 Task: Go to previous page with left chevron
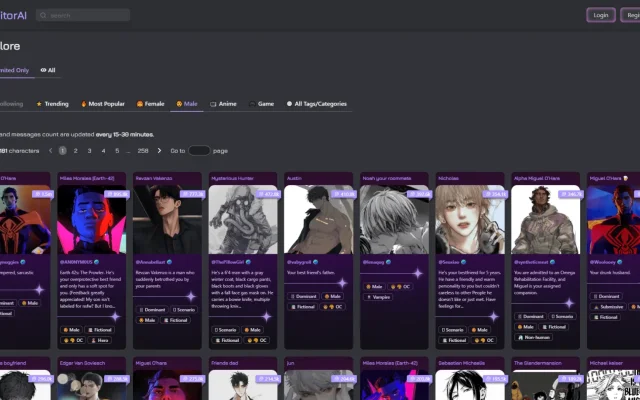pos(51,151)
